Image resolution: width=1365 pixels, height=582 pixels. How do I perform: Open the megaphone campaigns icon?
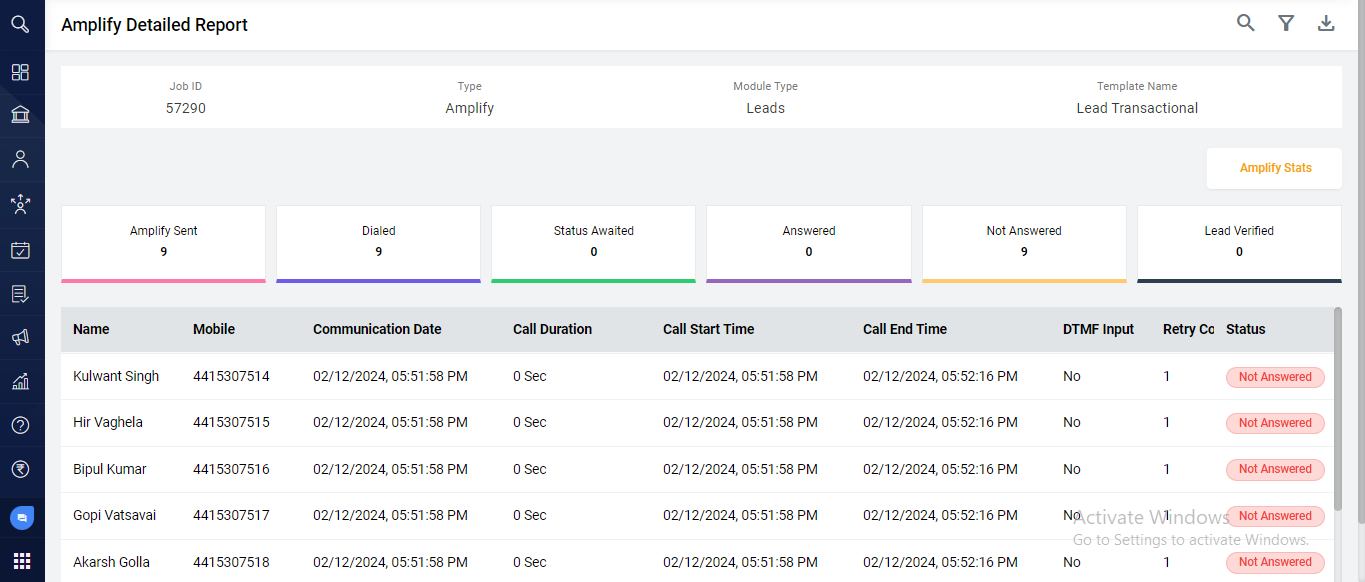(20, 338)
